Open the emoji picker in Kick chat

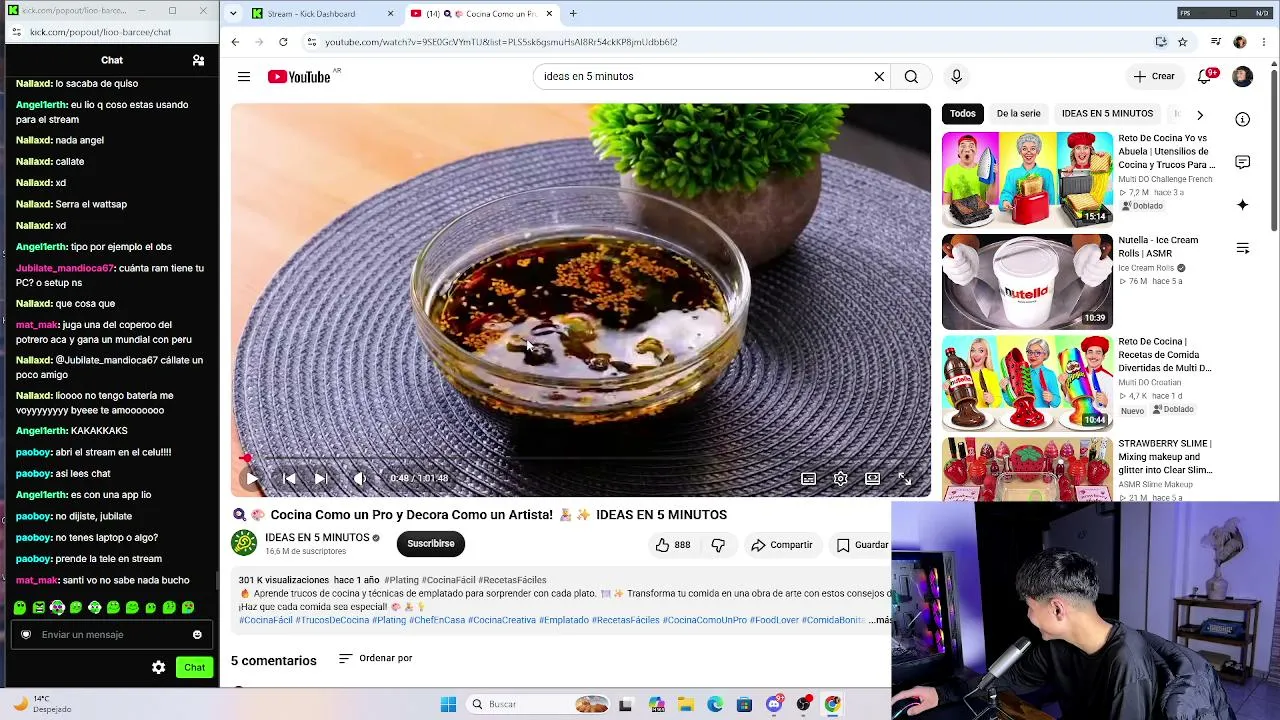pos(197,634)
